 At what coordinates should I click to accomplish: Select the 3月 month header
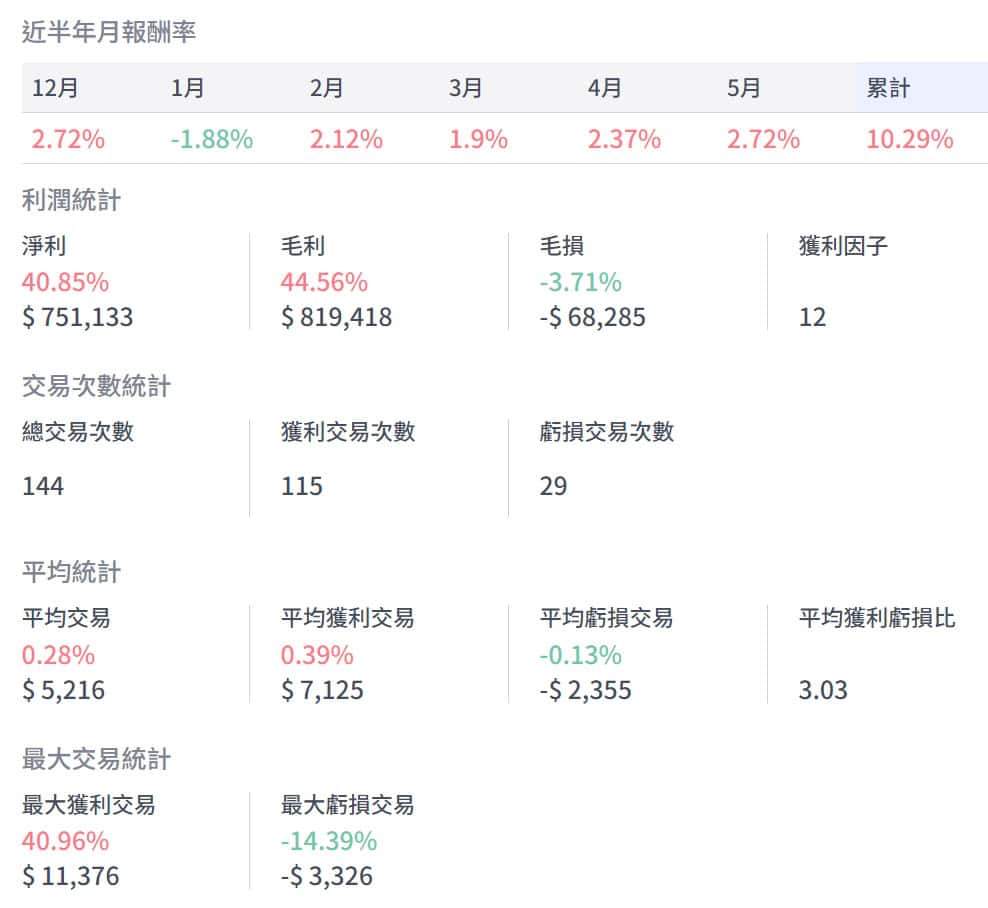click(x=466, y=88)
